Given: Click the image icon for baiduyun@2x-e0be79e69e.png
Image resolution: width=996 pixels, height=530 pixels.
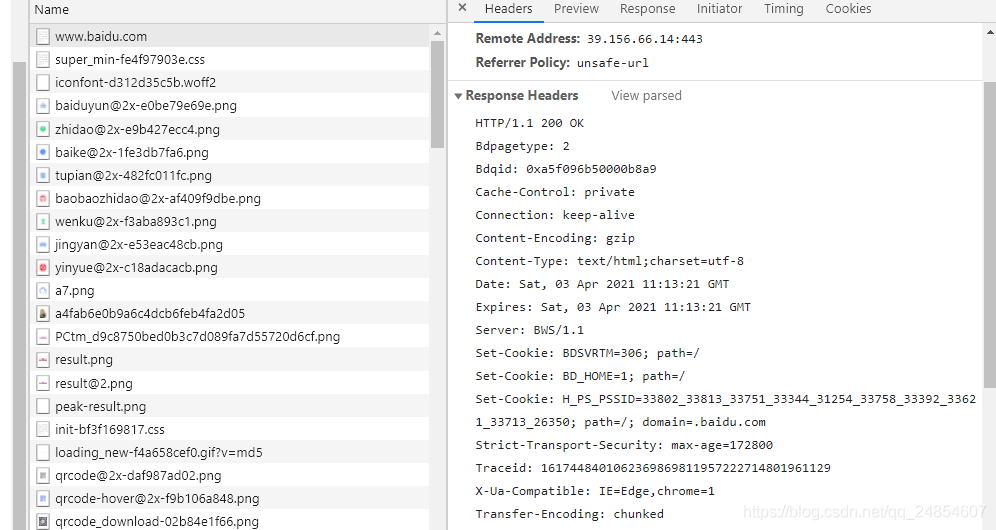Looking at the screenshot, I should click(43, 105).
